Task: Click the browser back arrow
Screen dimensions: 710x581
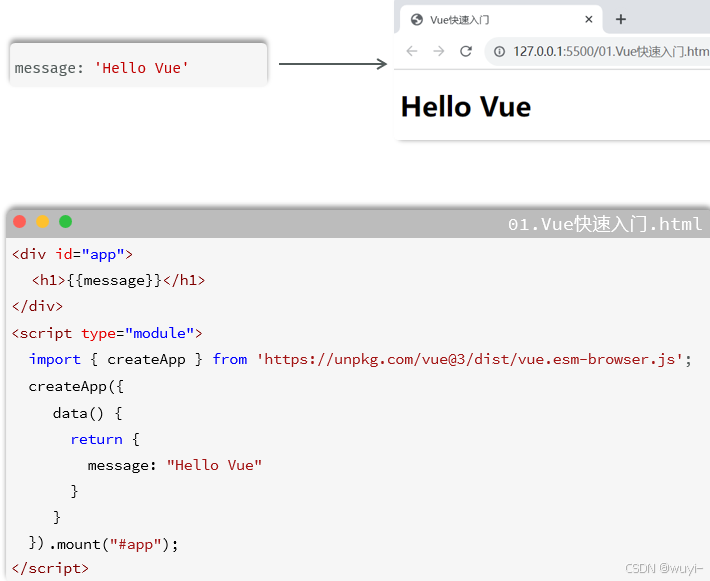Action: 412,51
